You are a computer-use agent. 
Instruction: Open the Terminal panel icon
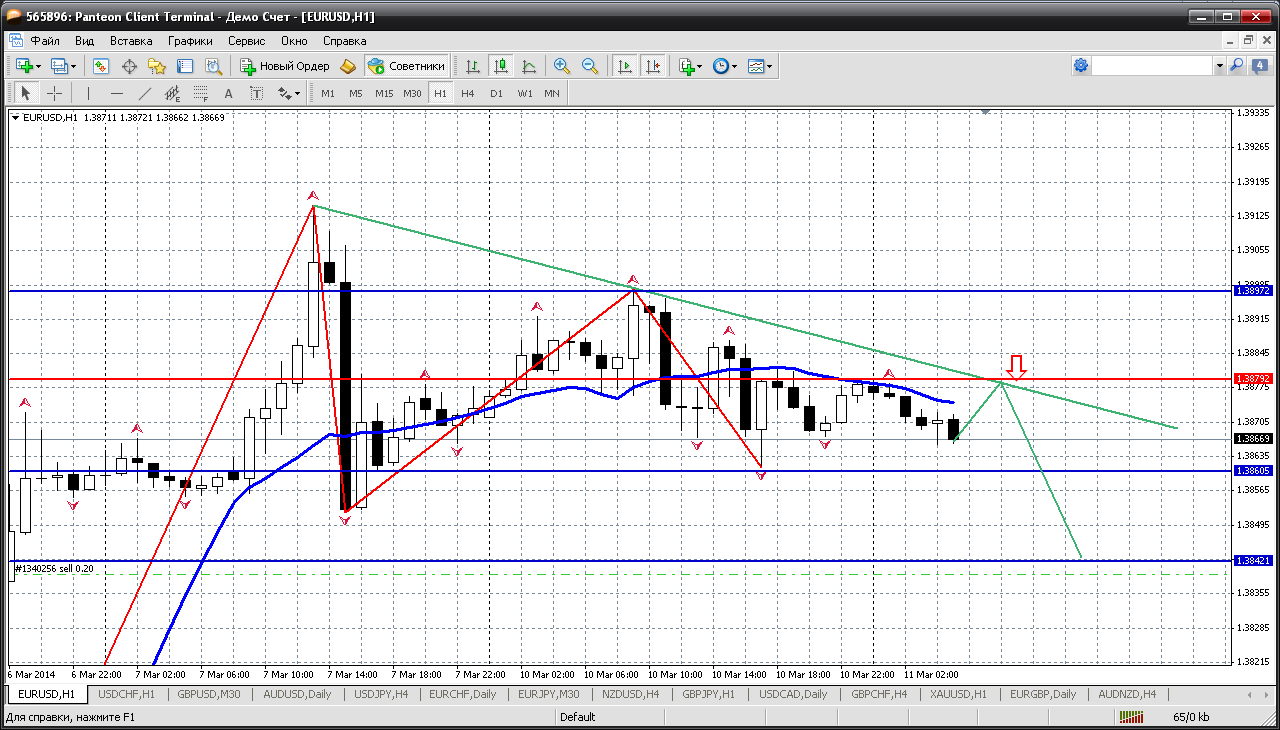[x=185, y=66]
